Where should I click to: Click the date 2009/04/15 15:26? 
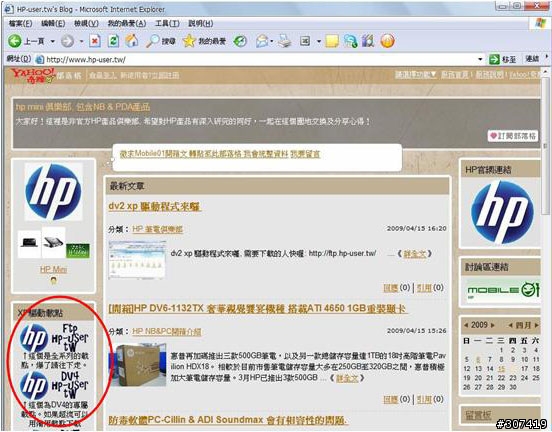tap(416, 331)
